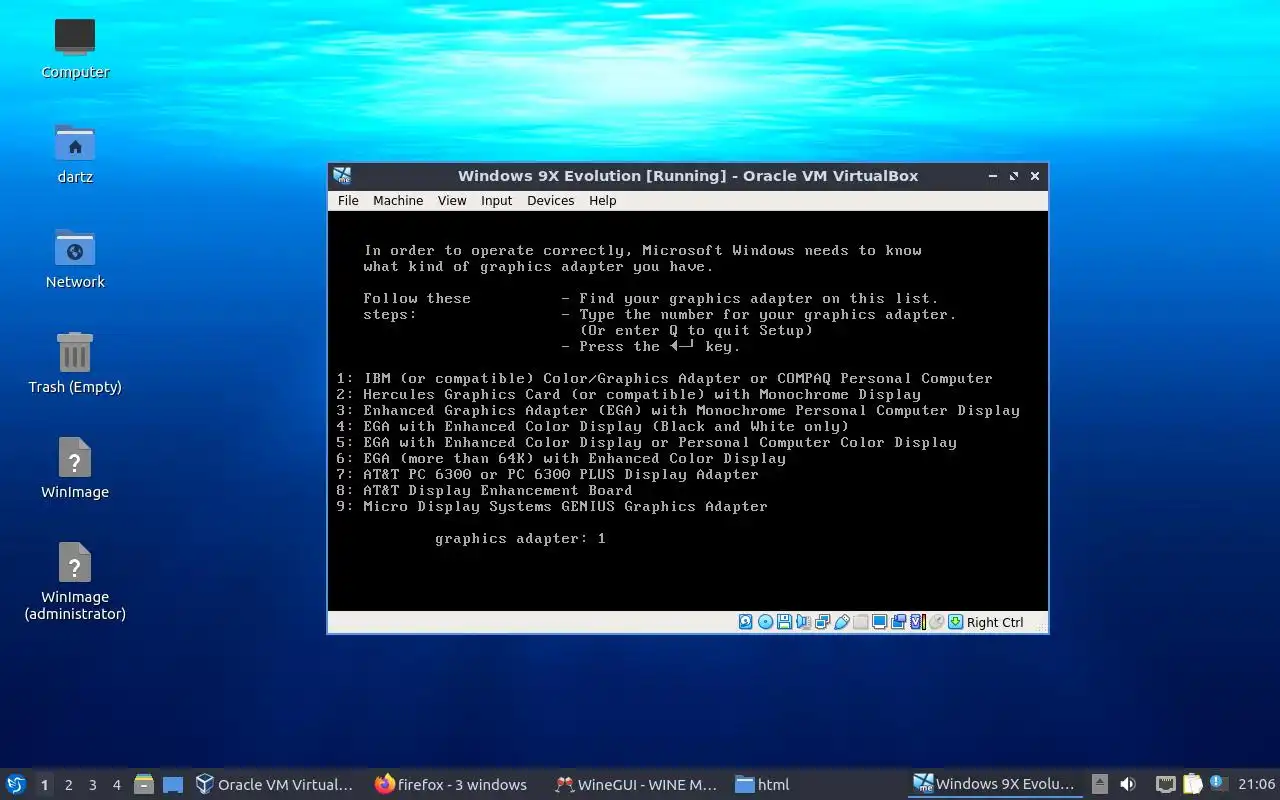Image resolution: width=1280 pixels, height=800 pixels.
Task: Open the Lubuntu start menu
Action: point(16,784)
